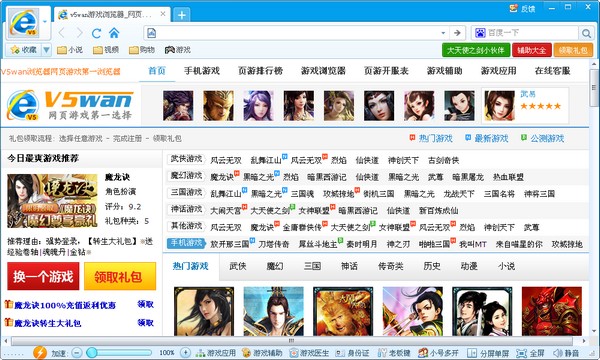Click the browser refresh icon
Image resolution: width=600 pixels, height=360 pixels.
click(x=96, y=33)
